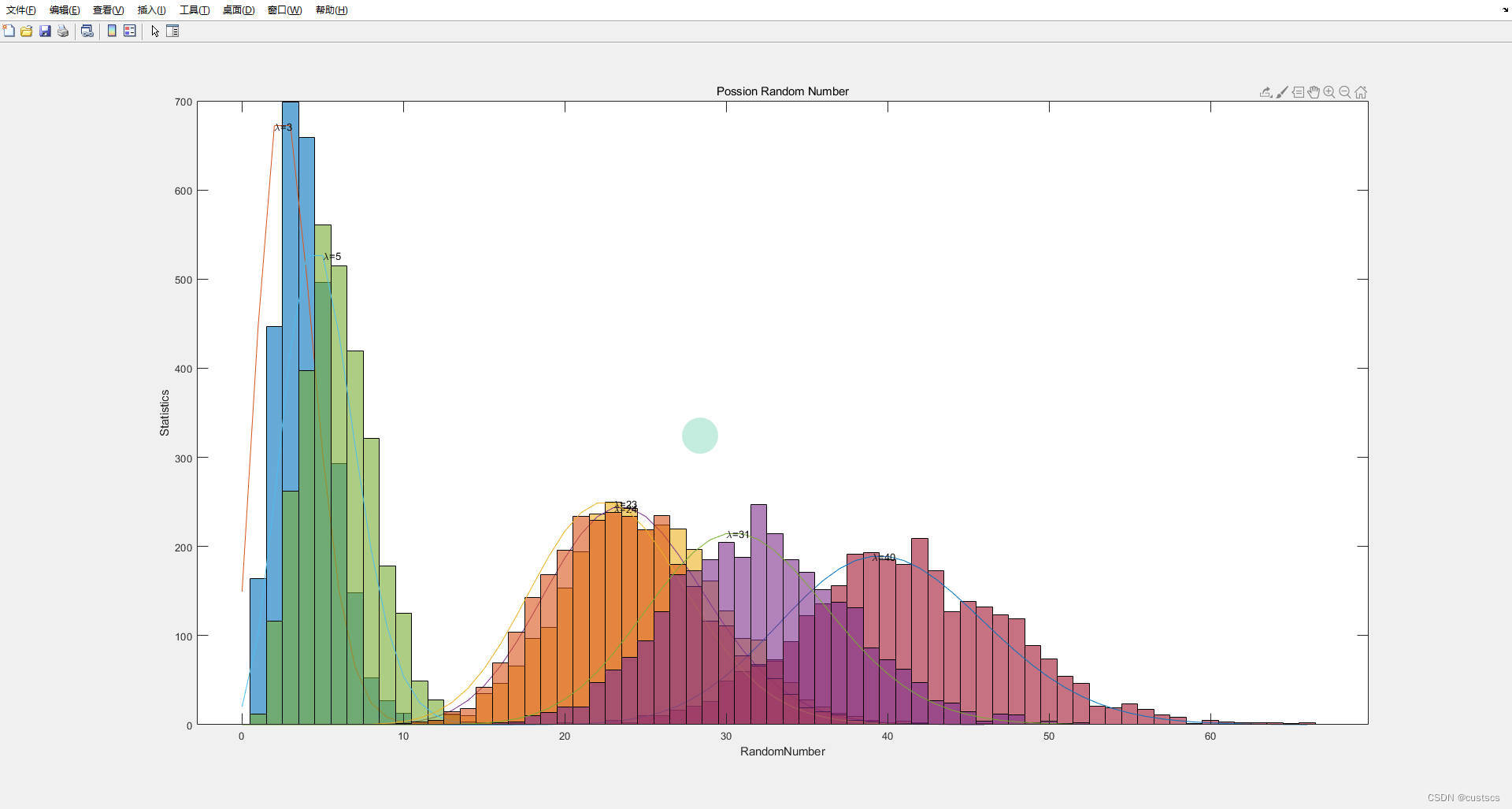Click the λ=31 curve annotation

pyautogui.click(x=738, y=535)
